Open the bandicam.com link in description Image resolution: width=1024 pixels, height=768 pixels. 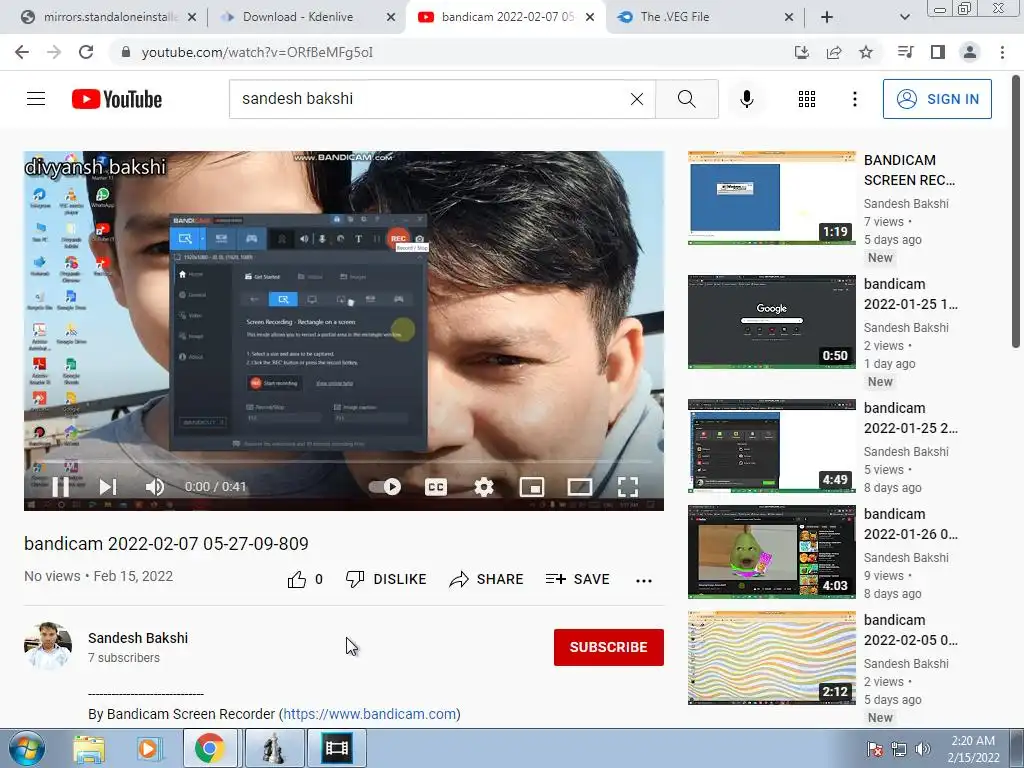[370, 714]
